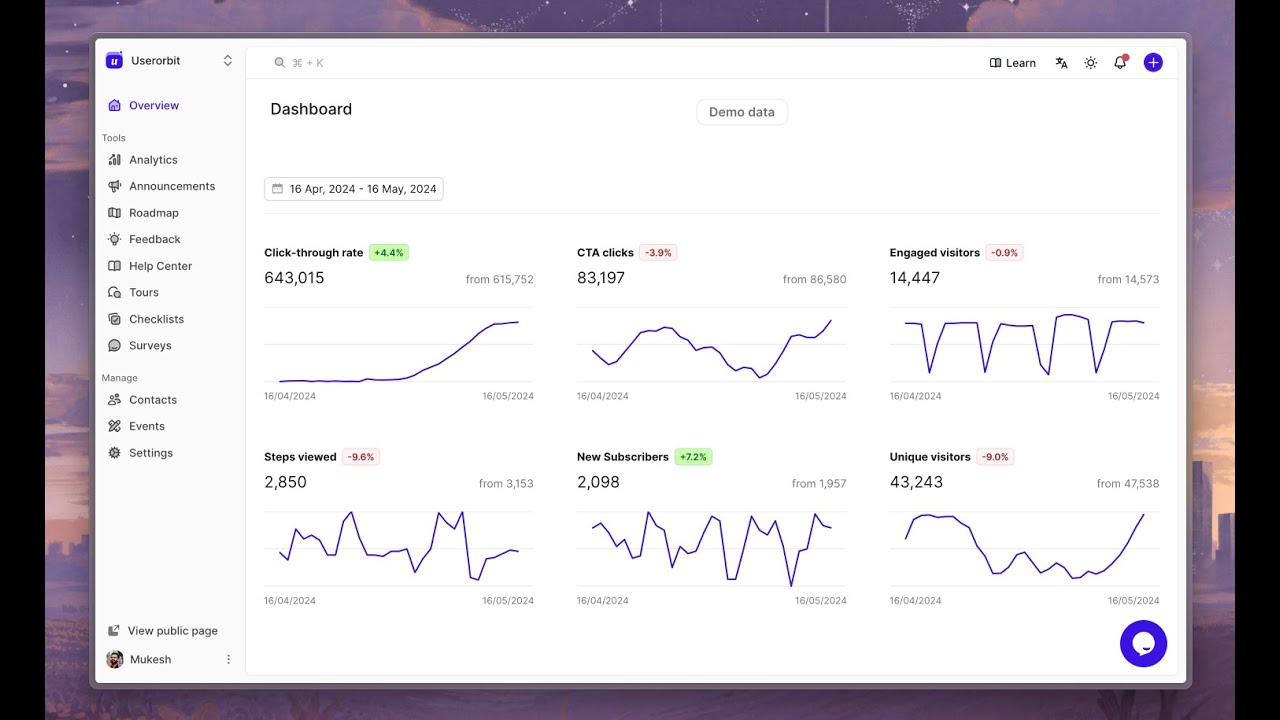Click the Surveys chat bubble icon
Viewport: 1280px width, 720px height.
pos(114,345)
